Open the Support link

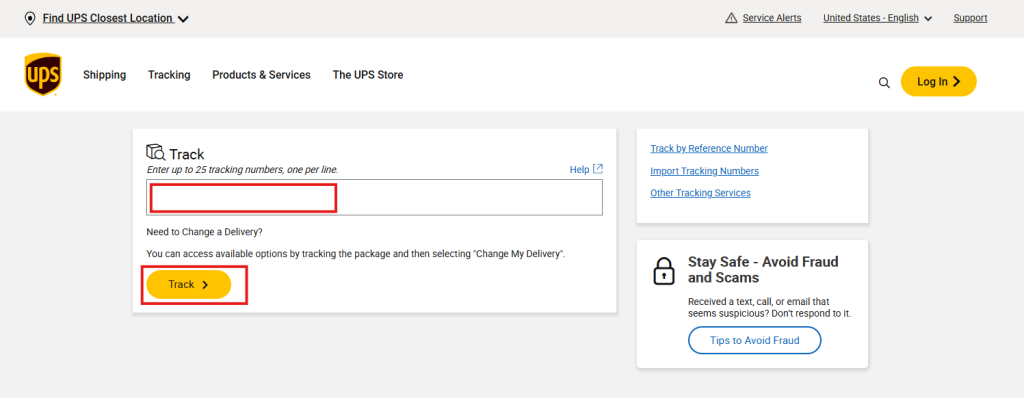pos(970,18)
